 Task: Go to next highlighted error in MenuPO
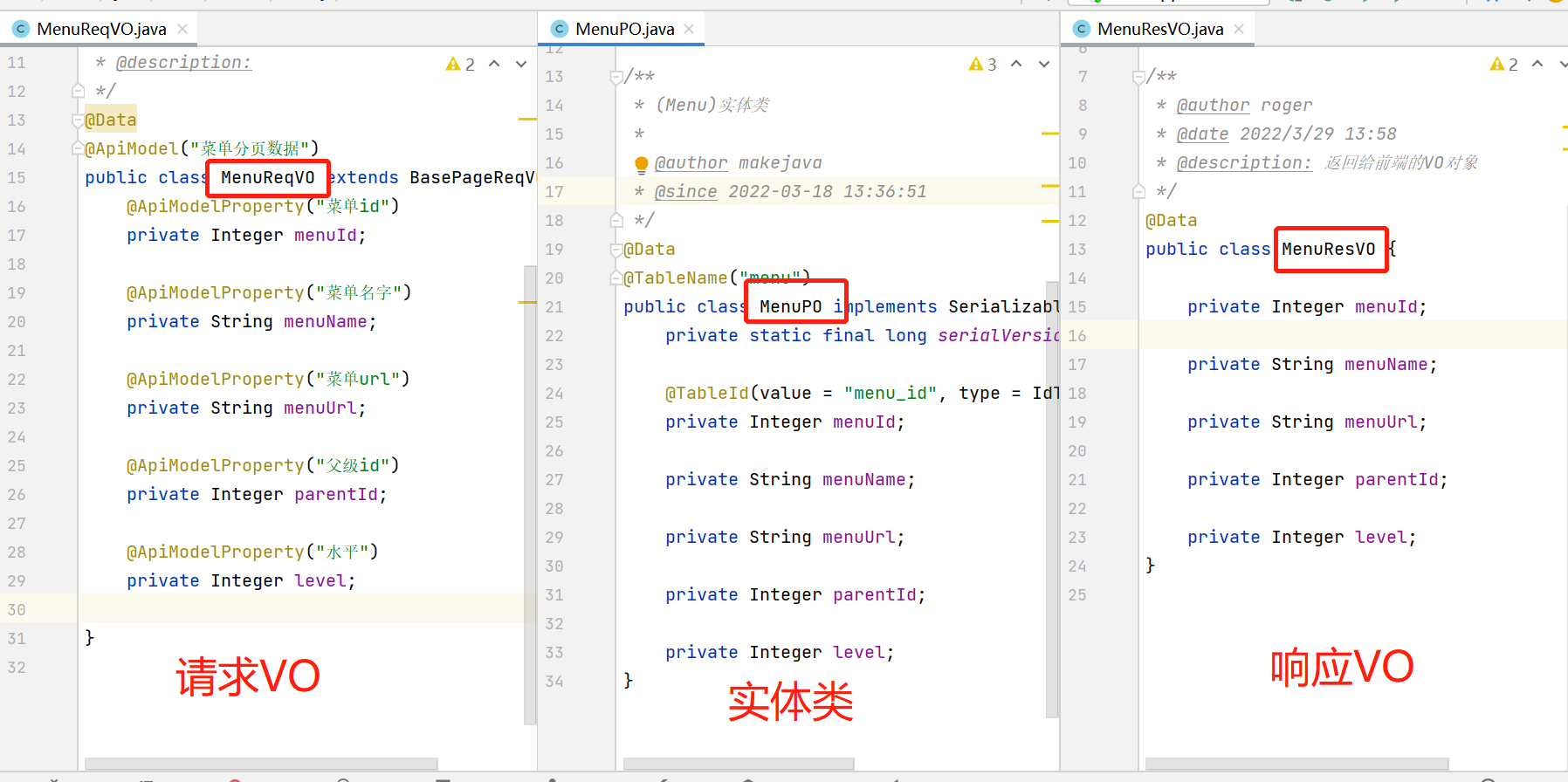coord(1043,64)
